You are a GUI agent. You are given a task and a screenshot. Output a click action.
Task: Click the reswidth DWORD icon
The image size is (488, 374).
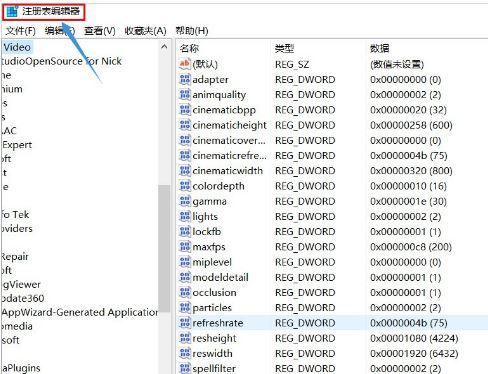pos(185,353)
